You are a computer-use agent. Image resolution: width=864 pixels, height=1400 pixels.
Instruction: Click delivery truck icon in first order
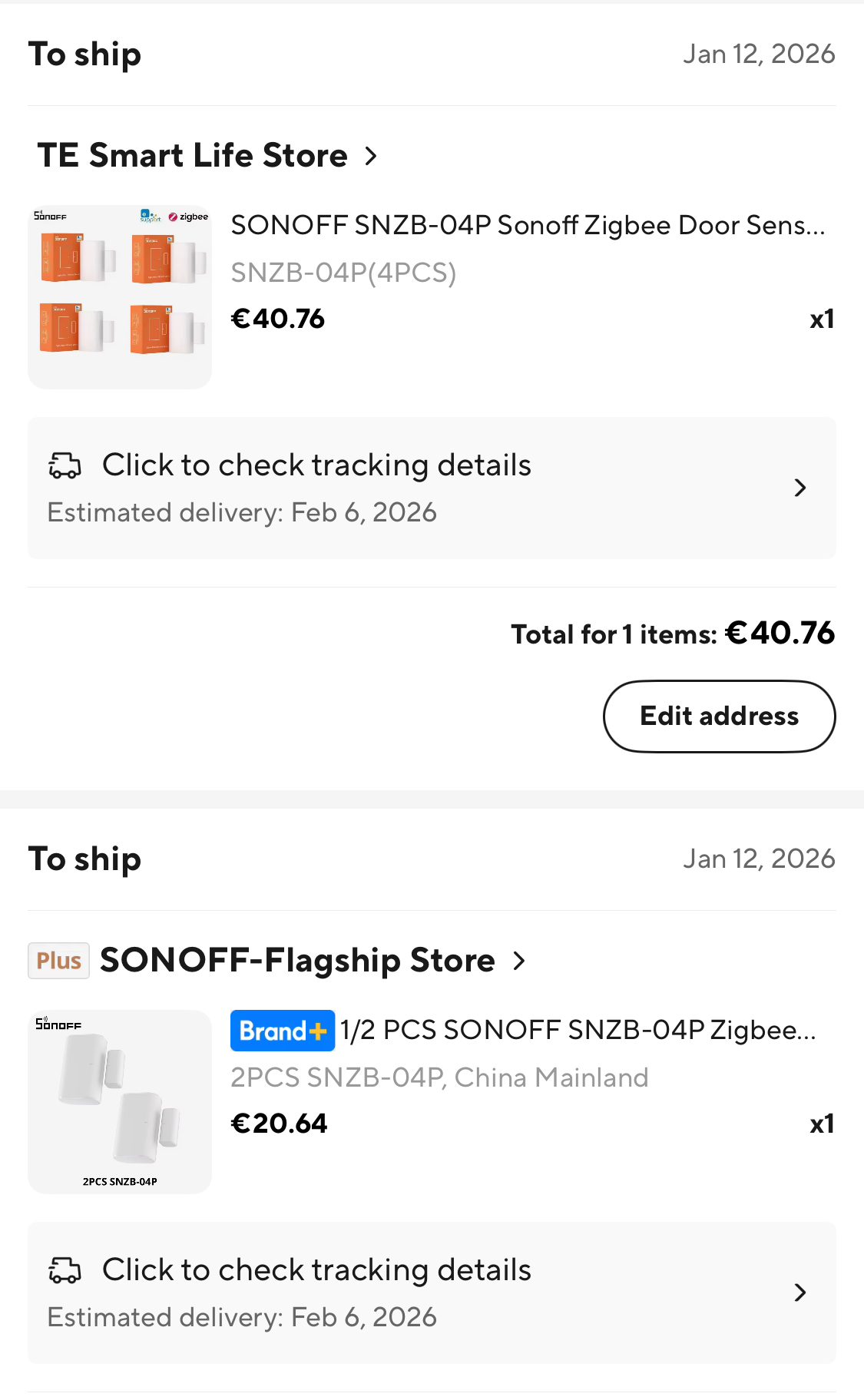pos(65,465)
